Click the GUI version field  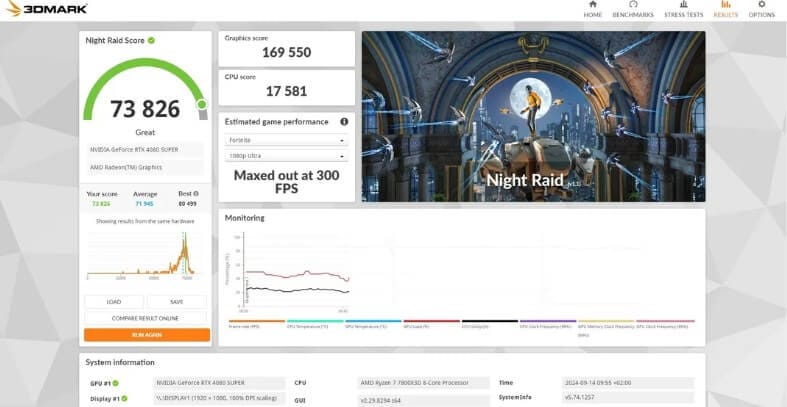424,400
